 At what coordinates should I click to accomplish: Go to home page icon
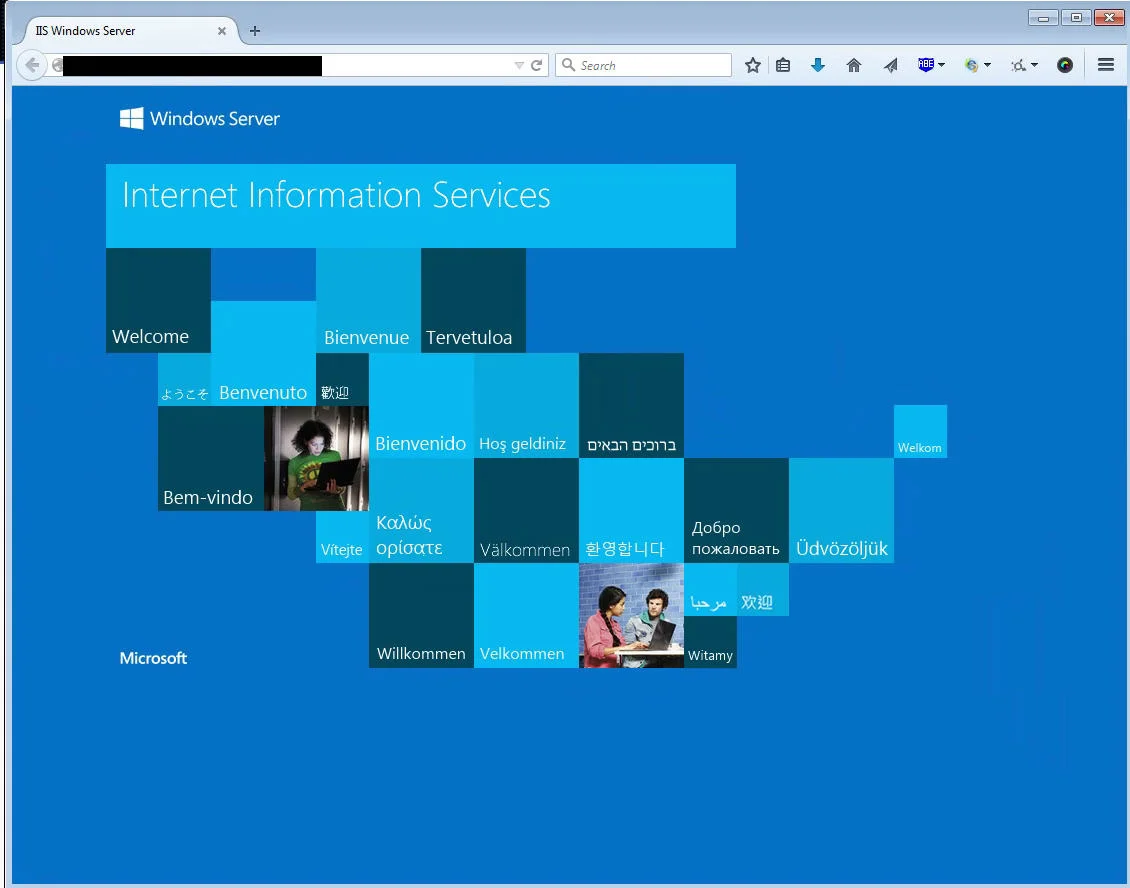tap(854, 65)
